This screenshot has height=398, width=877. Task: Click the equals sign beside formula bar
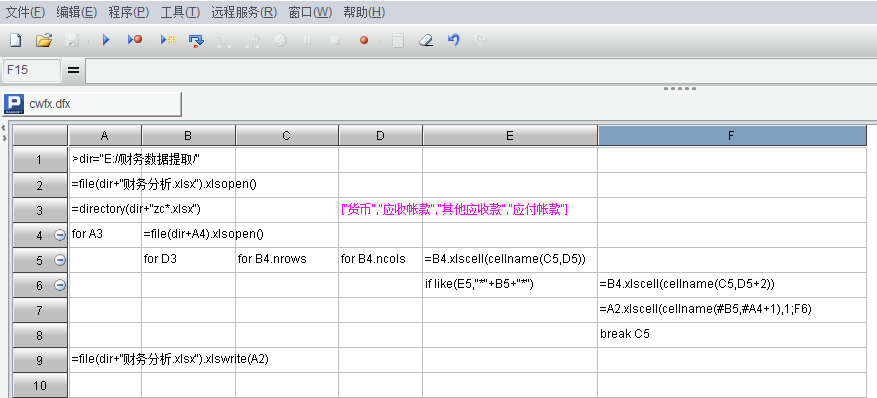click(73, 70)
